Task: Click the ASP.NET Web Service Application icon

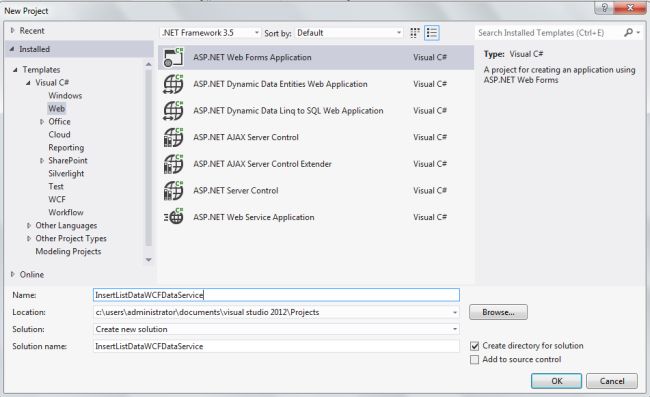Action: coord(173,217)
